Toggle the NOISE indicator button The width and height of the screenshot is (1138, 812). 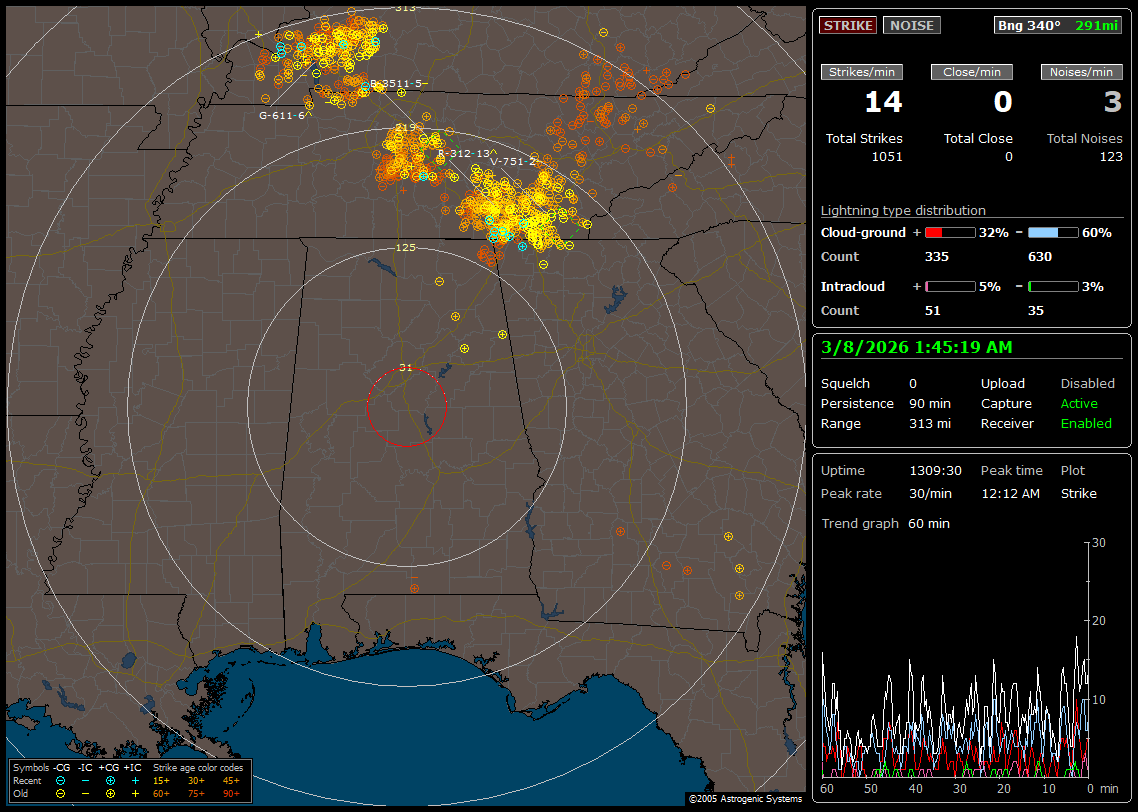click(911, 25)
